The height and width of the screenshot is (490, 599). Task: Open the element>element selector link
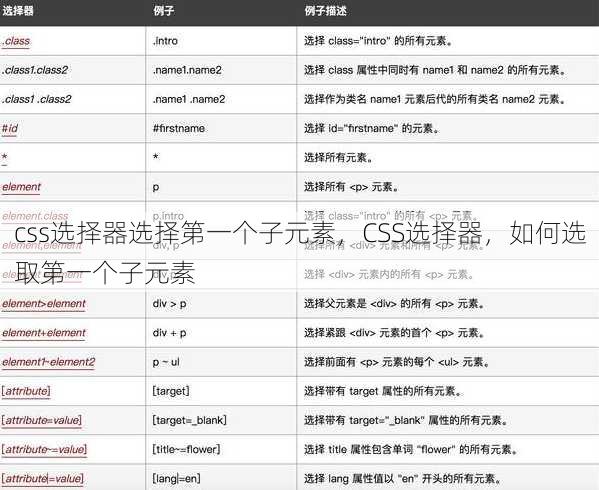44,304
